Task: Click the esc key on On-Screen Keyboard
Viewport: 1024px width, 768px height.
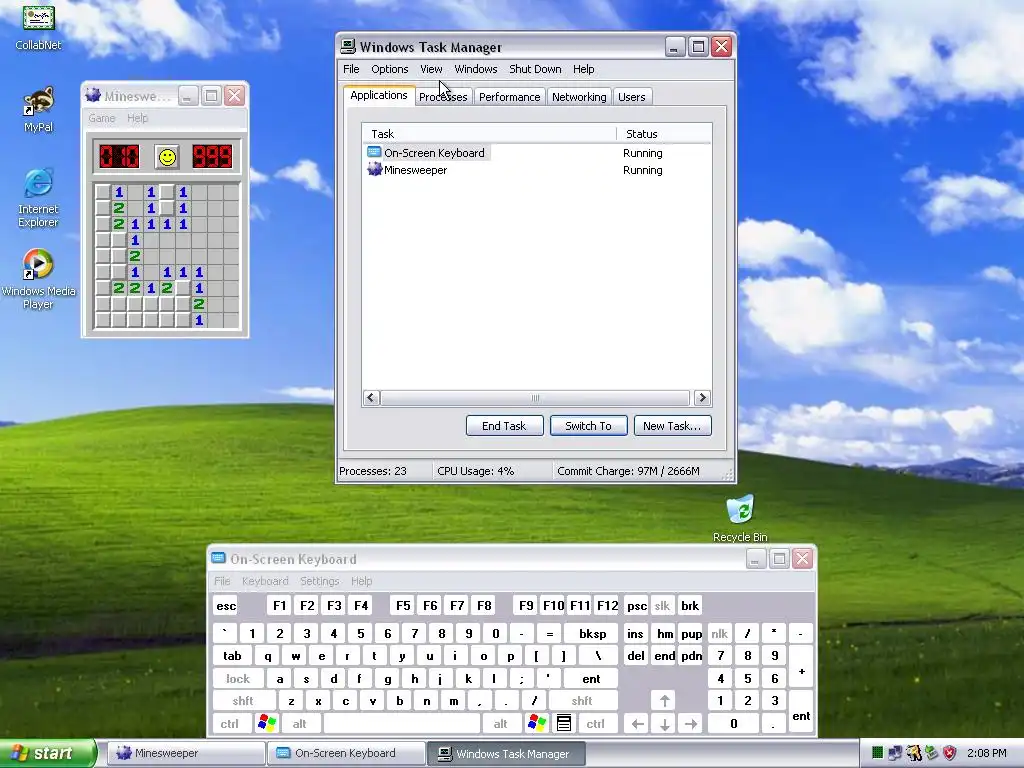Action: point(226,606)
